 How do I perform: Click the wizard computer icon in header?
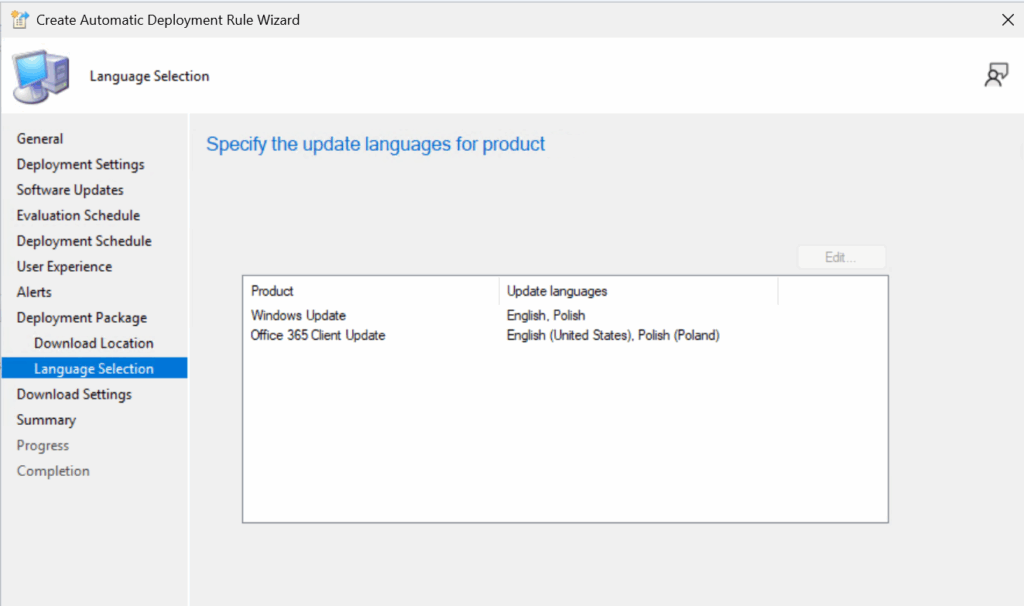click(x=41, y=76)
